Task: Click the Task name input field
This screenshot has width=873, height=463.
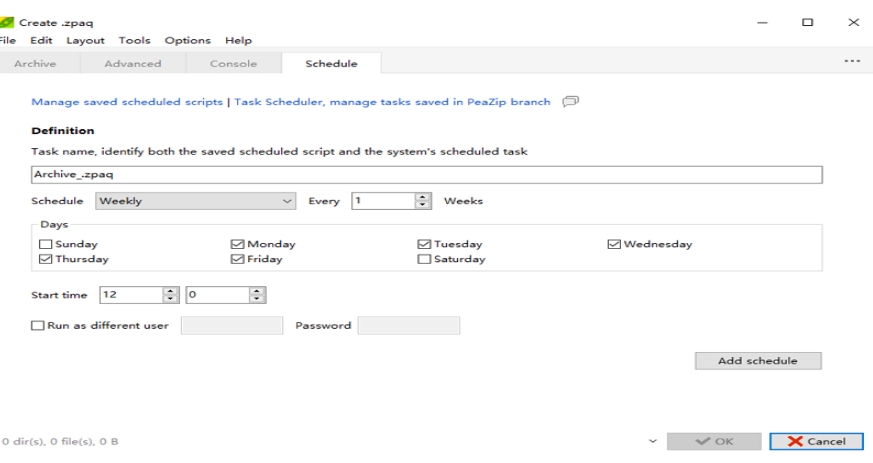Action: 426,174
